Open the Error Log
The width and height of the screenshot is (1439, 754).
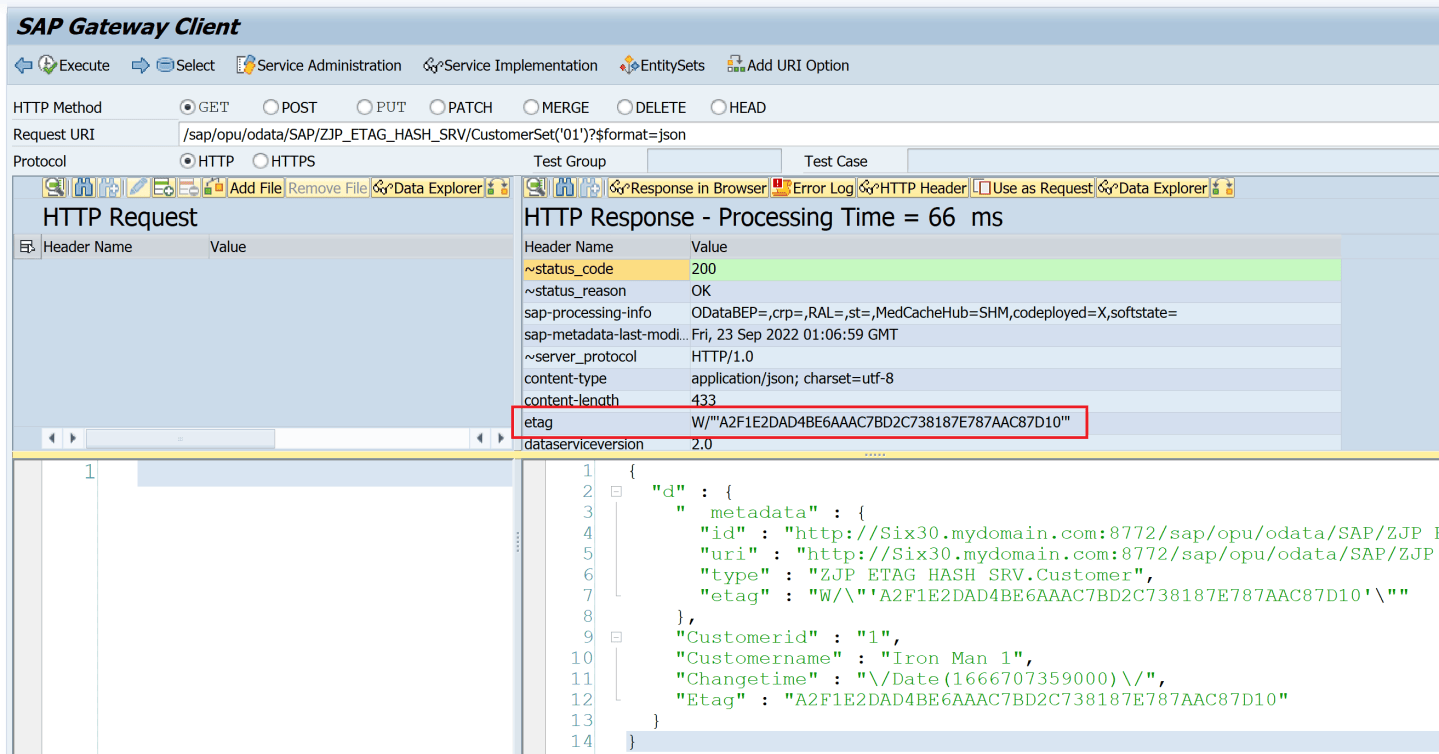pyautogui.click(x=813, y=188)
